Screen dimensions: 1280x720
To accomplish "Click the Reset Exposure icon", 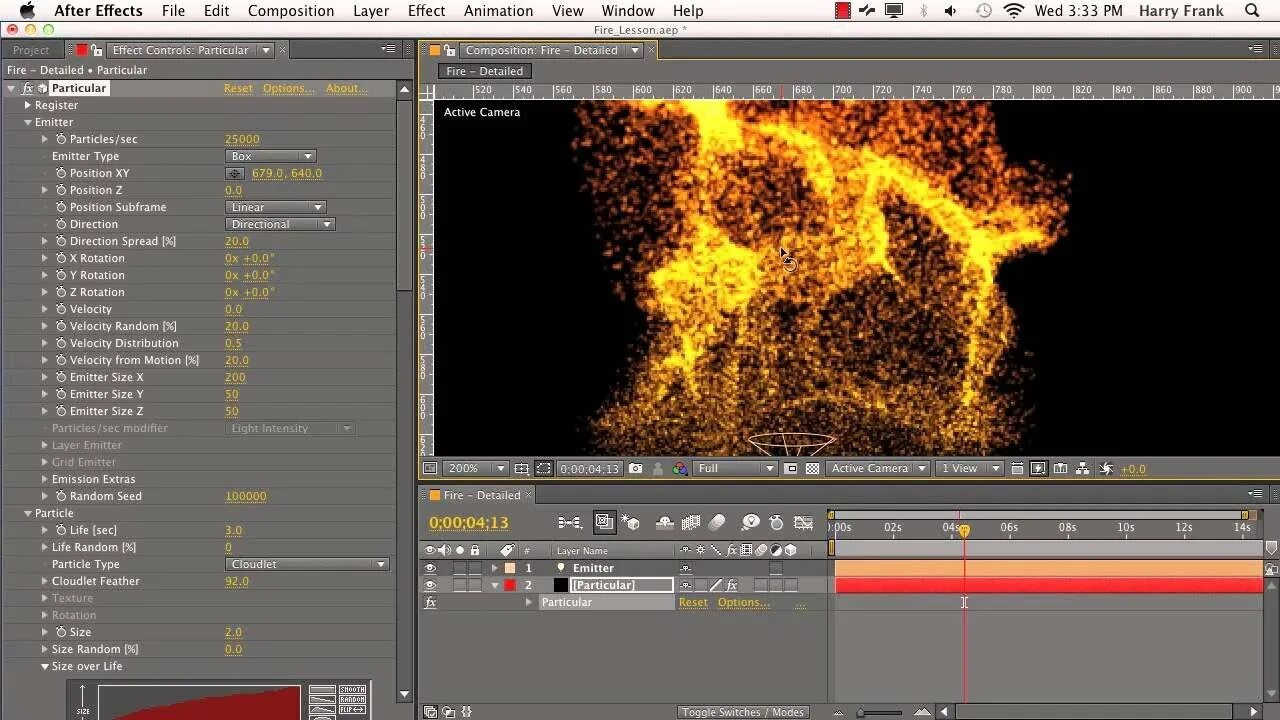I will coord(1106,468).
